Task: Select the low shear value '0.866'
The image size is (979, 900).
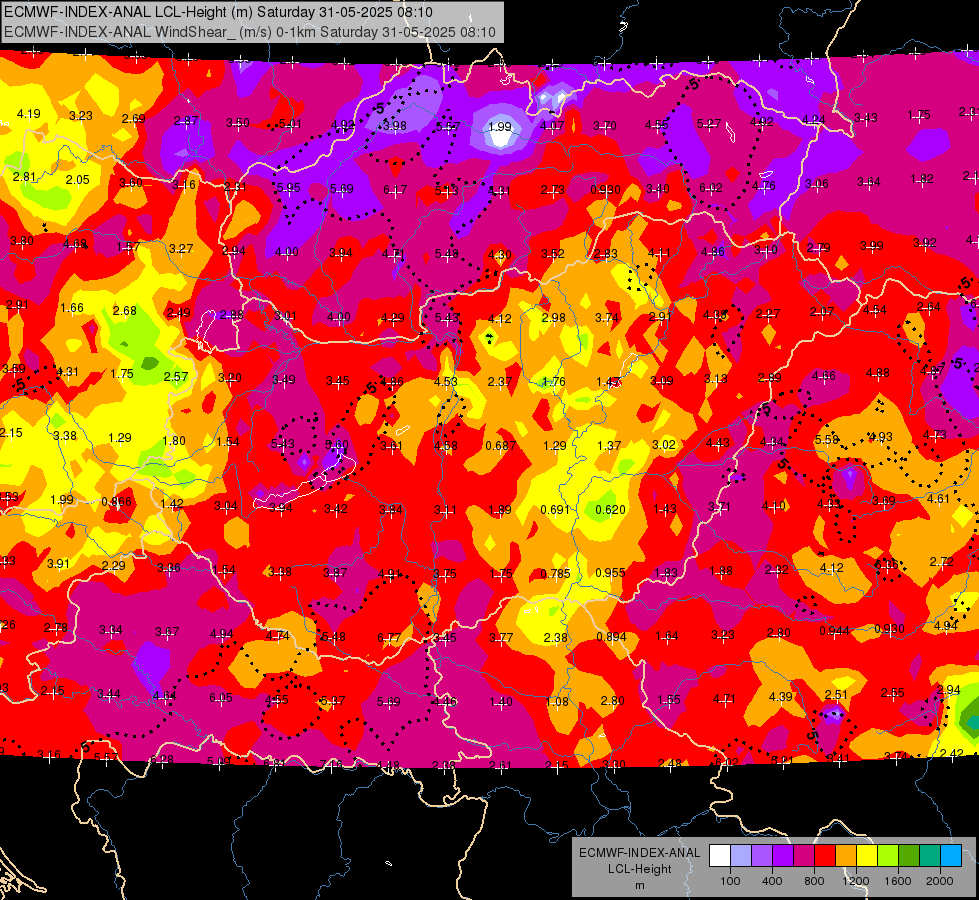Action: [117, 502]
